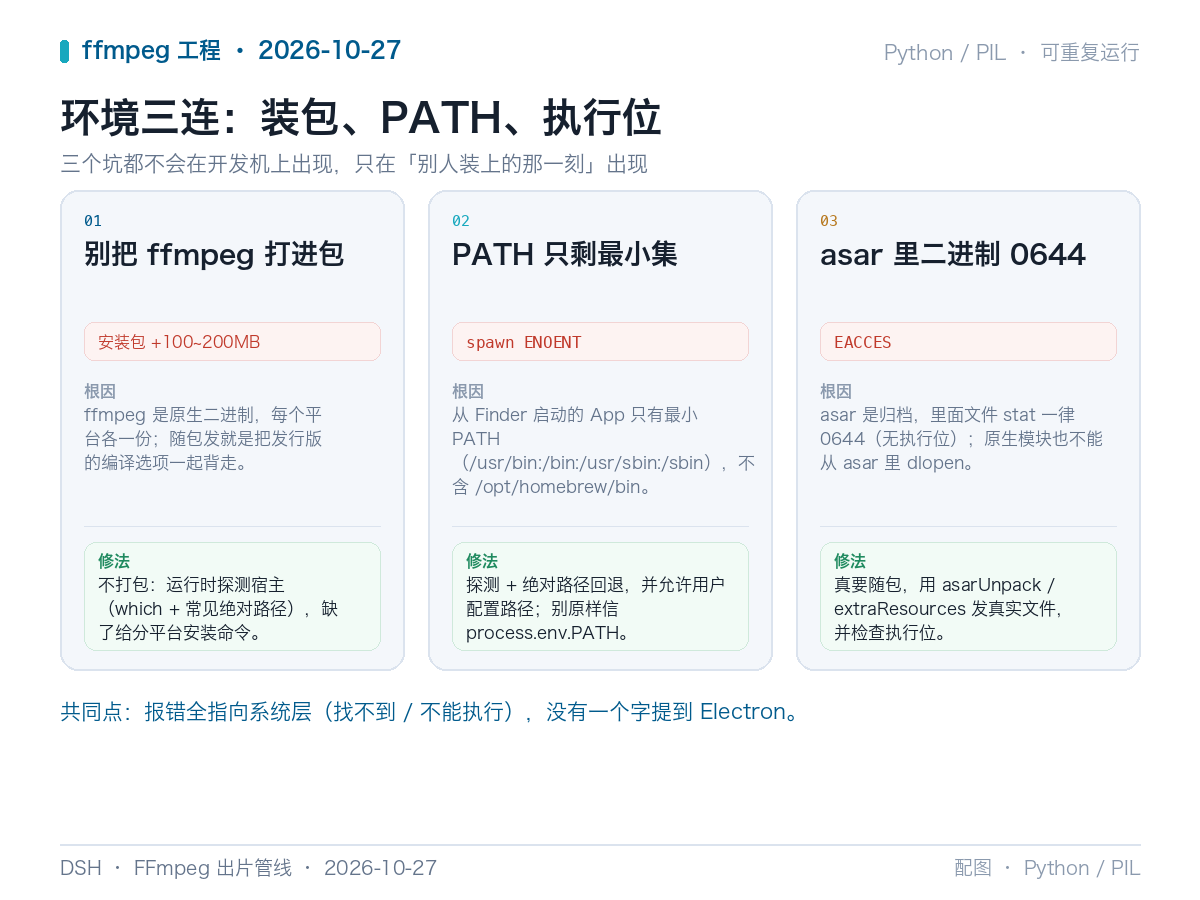Viewport: 1200px width, 900px height.
Task: Click '修法' label in card 01
Action: (x=114, y=561)
